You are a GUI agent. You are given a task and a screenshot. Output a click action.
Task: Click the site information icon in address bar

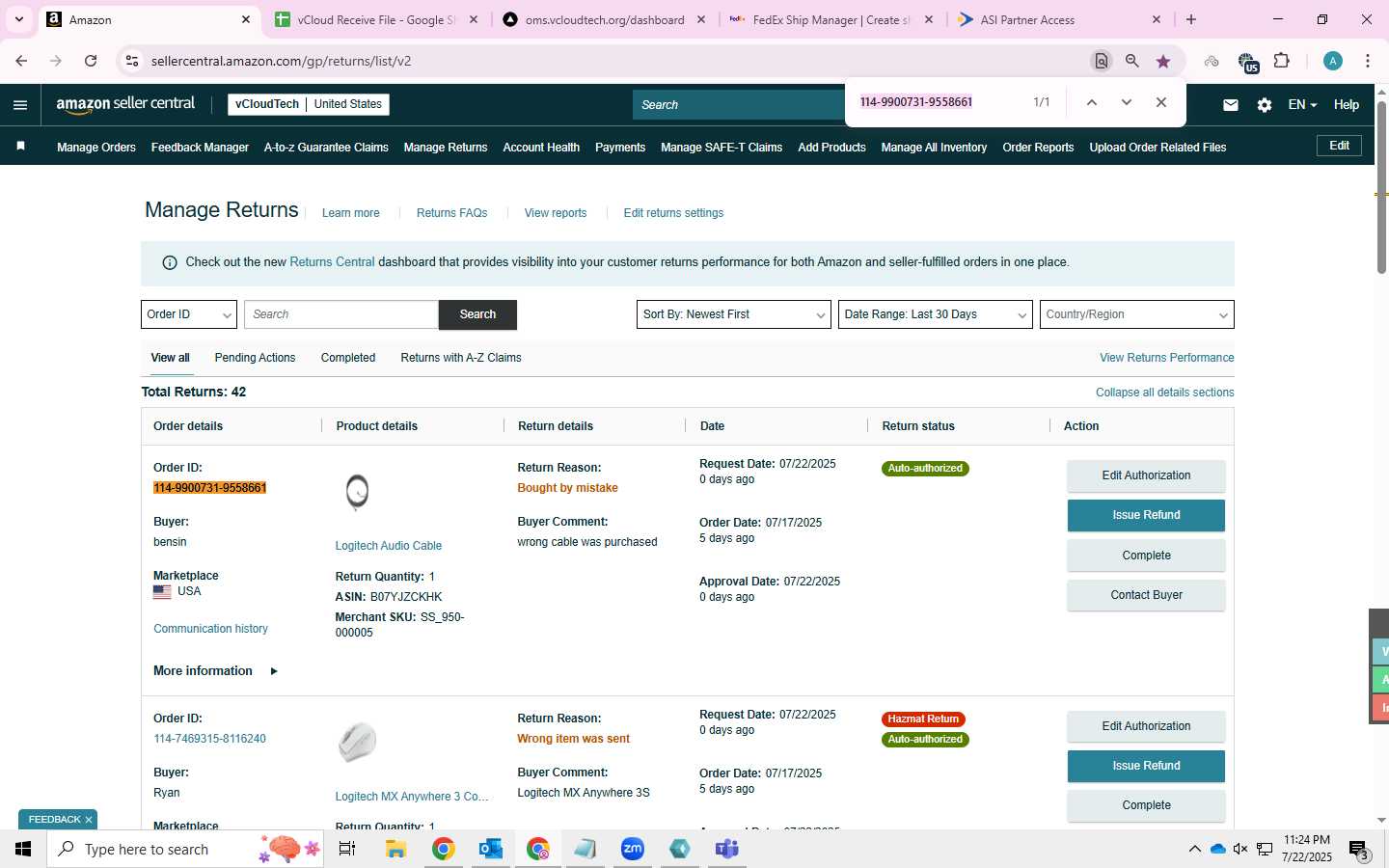click(132, 61)
